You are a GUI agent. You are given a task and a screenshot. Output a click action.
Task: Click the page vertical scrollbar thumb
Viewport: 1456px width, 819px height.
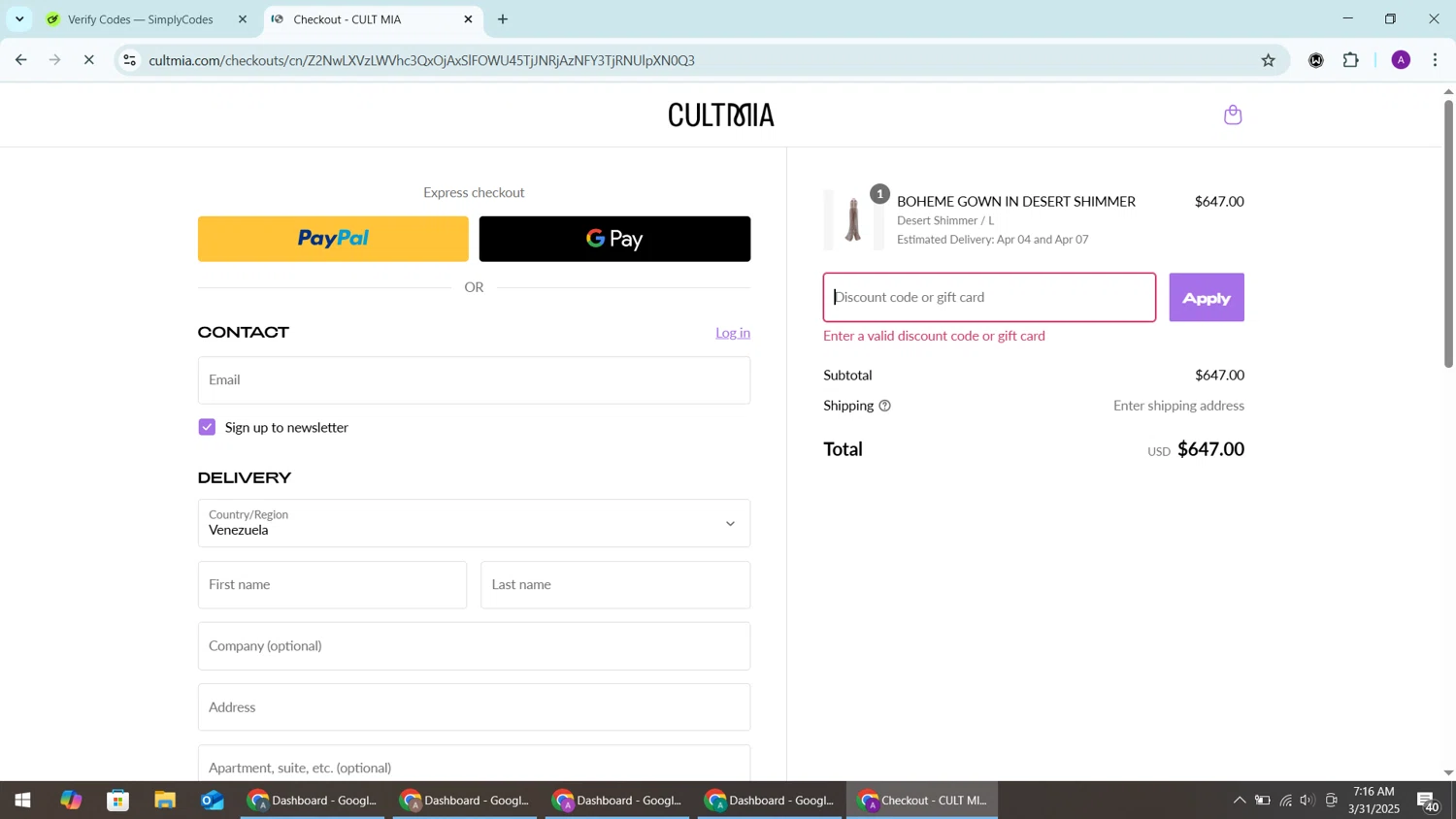coord(1448,233)
